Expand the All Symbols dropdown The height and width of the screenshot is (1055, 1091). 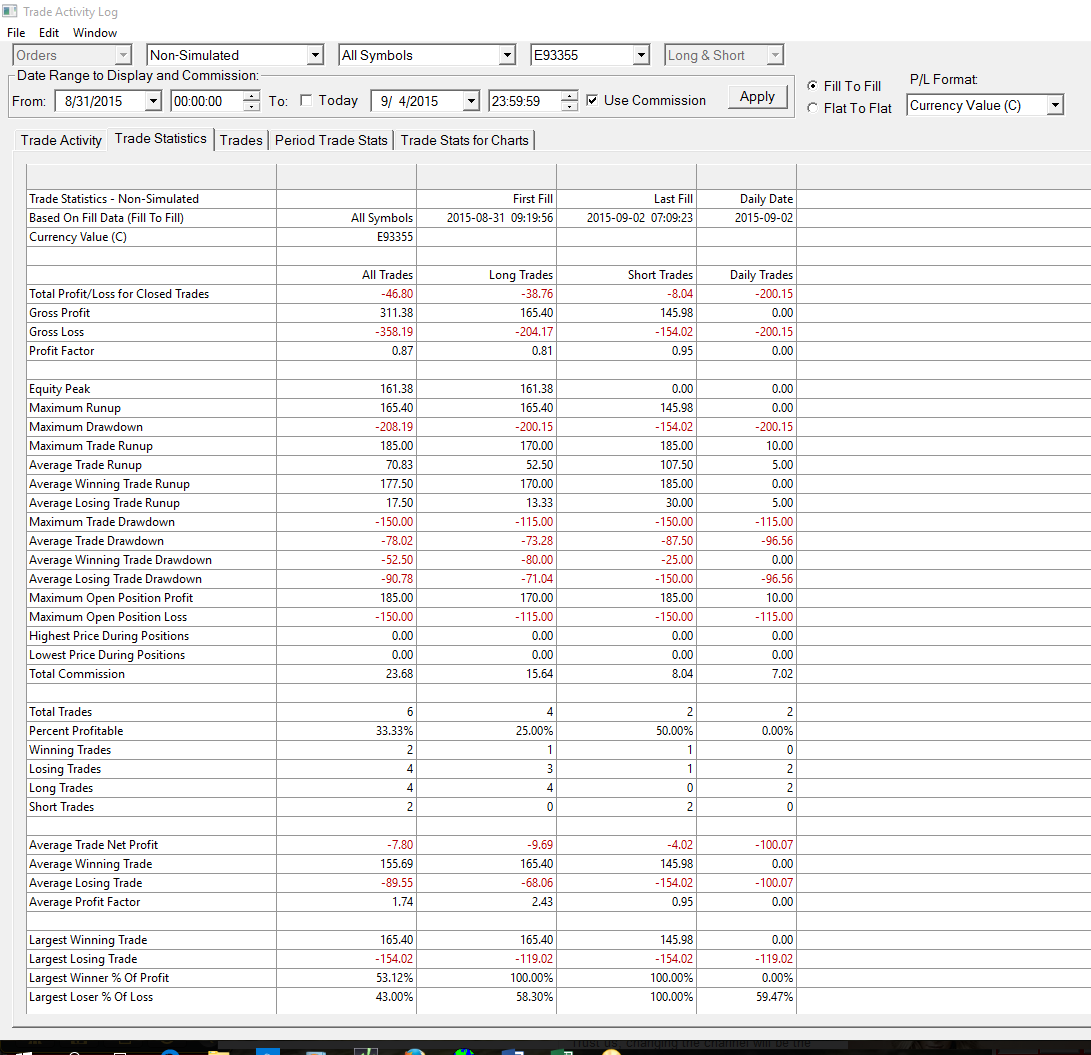point(507,55)
